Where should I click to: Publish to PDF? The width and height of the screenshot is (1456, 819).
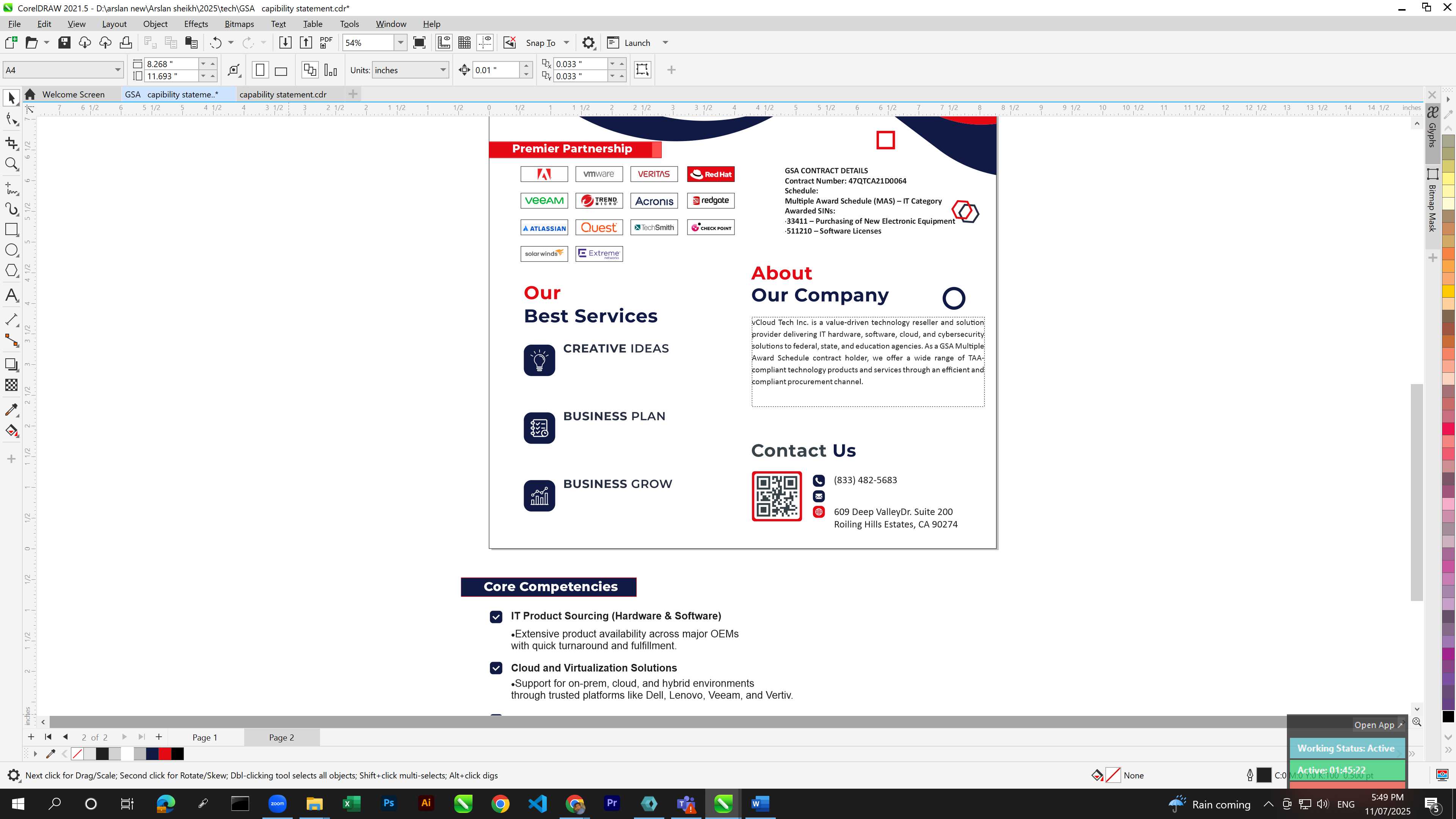click(326, 42)
